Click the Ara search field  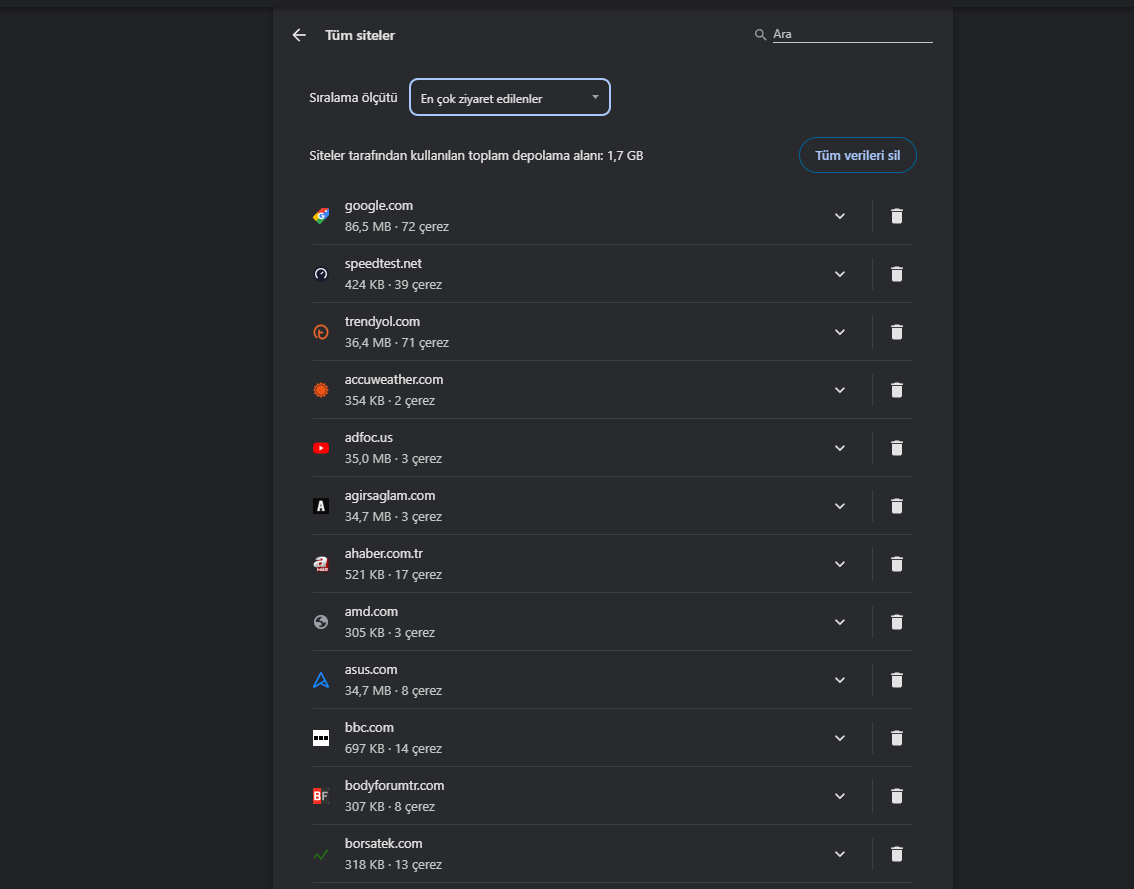click(x=851, y=34)
